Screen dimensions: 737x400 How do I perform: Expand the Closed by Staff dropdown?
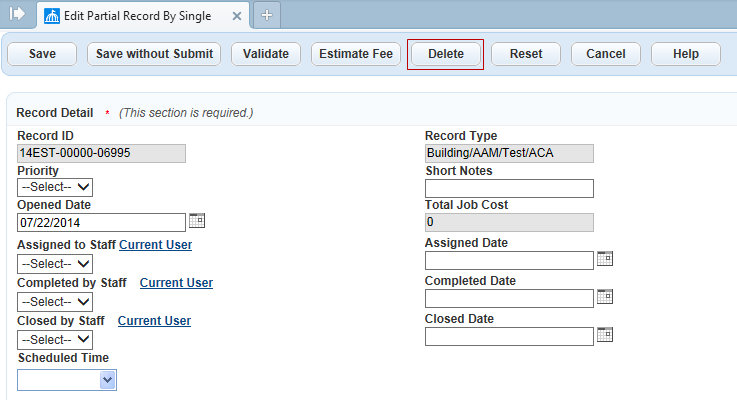click(x=55, y=340)
